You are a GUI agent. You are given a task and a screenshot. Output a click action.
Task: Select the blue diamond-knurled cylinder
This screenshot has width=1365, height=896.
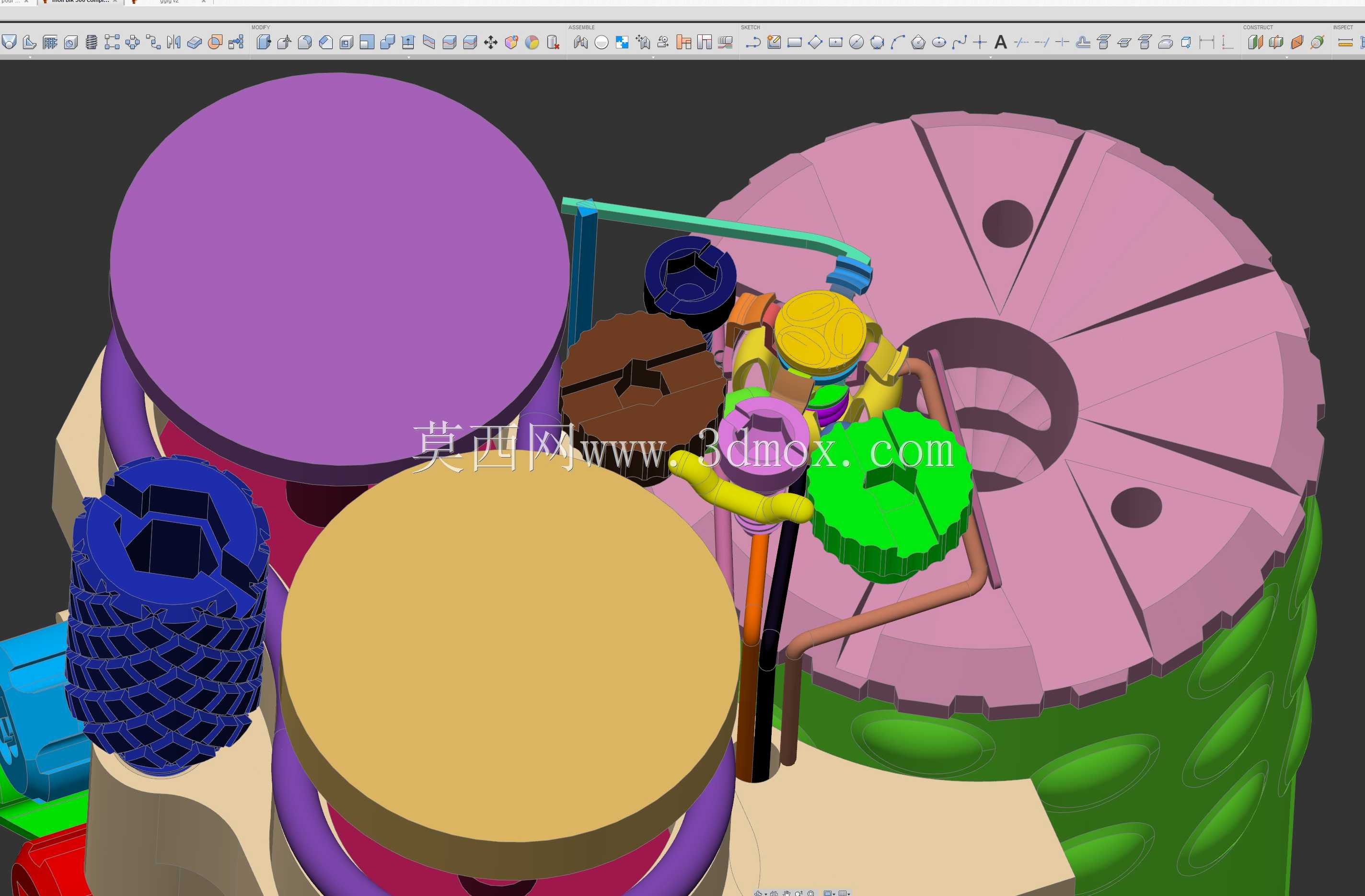pos(166,613)
